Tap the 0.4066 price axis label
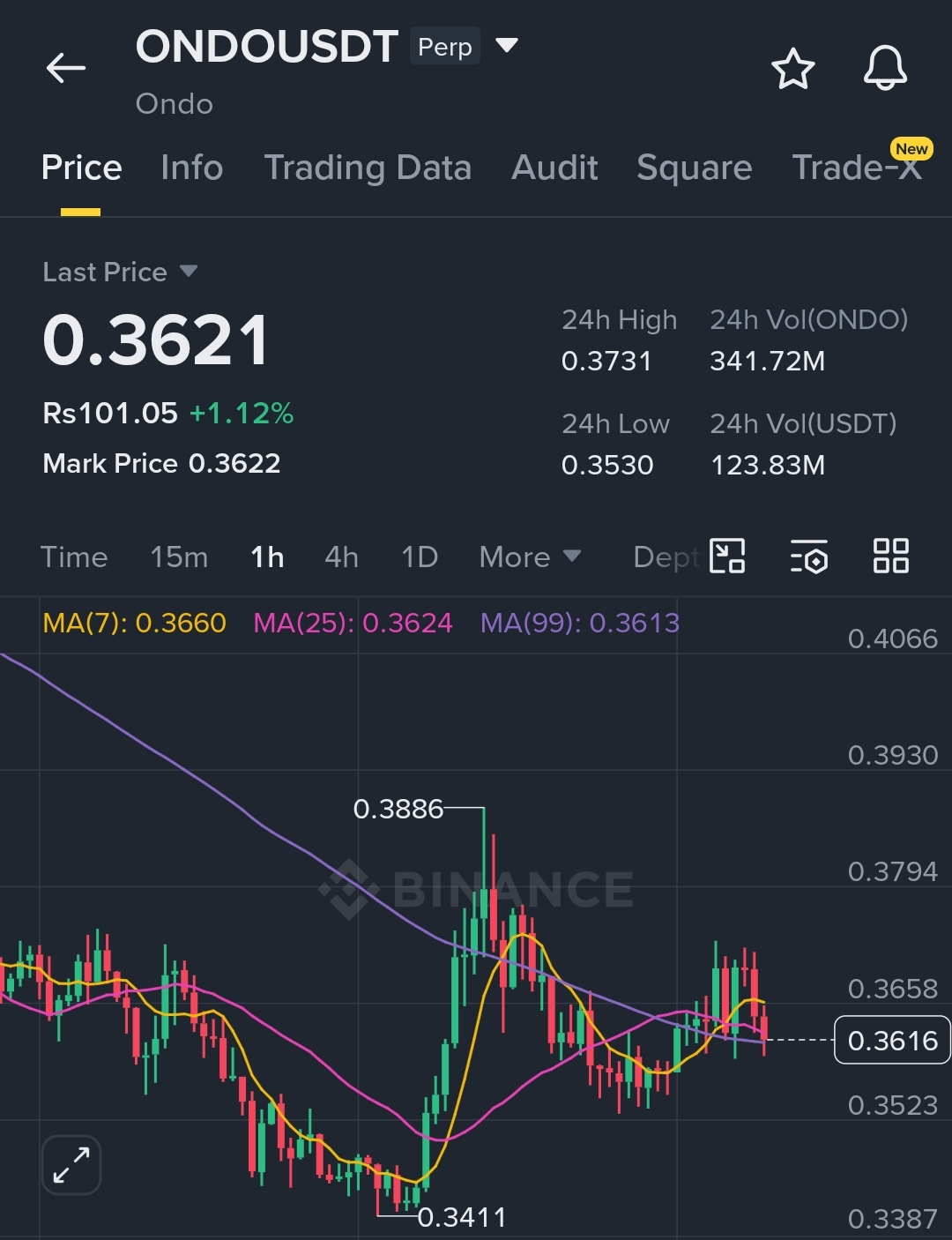The height and width of the screenshot is (1240, 952). [892, 639]
